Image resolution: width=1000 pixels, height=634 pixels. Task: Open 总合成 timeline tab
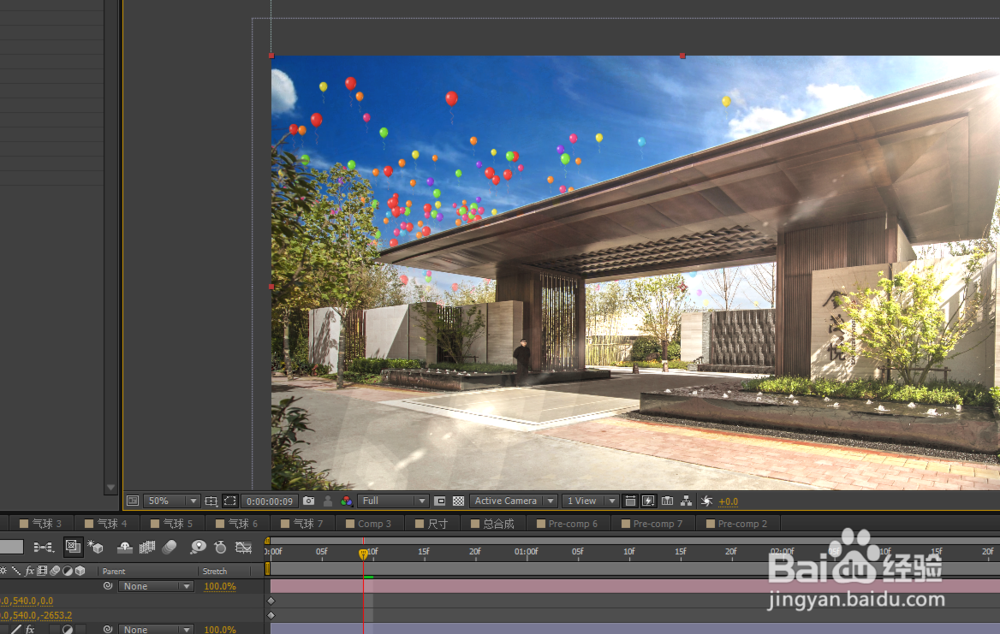[x=492, y=524]
